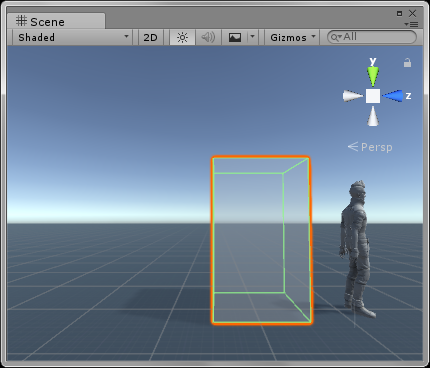Open effects dropdown arrow next to image icon

pyautogui.click(x=252, y=37)
